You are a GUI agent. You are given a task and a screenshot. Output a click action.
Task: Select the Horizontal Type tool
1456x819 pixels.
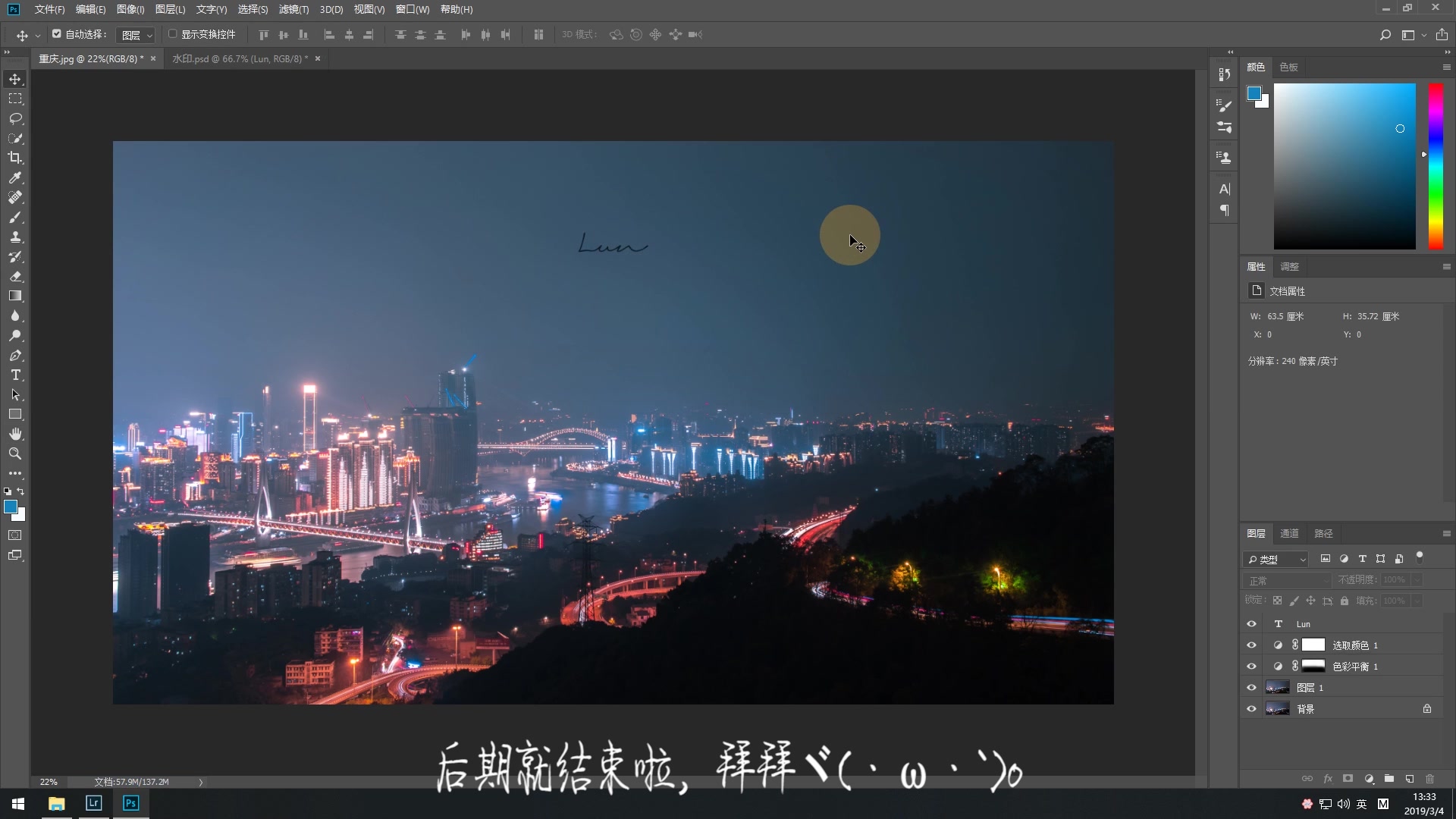[x=14, y=375]
